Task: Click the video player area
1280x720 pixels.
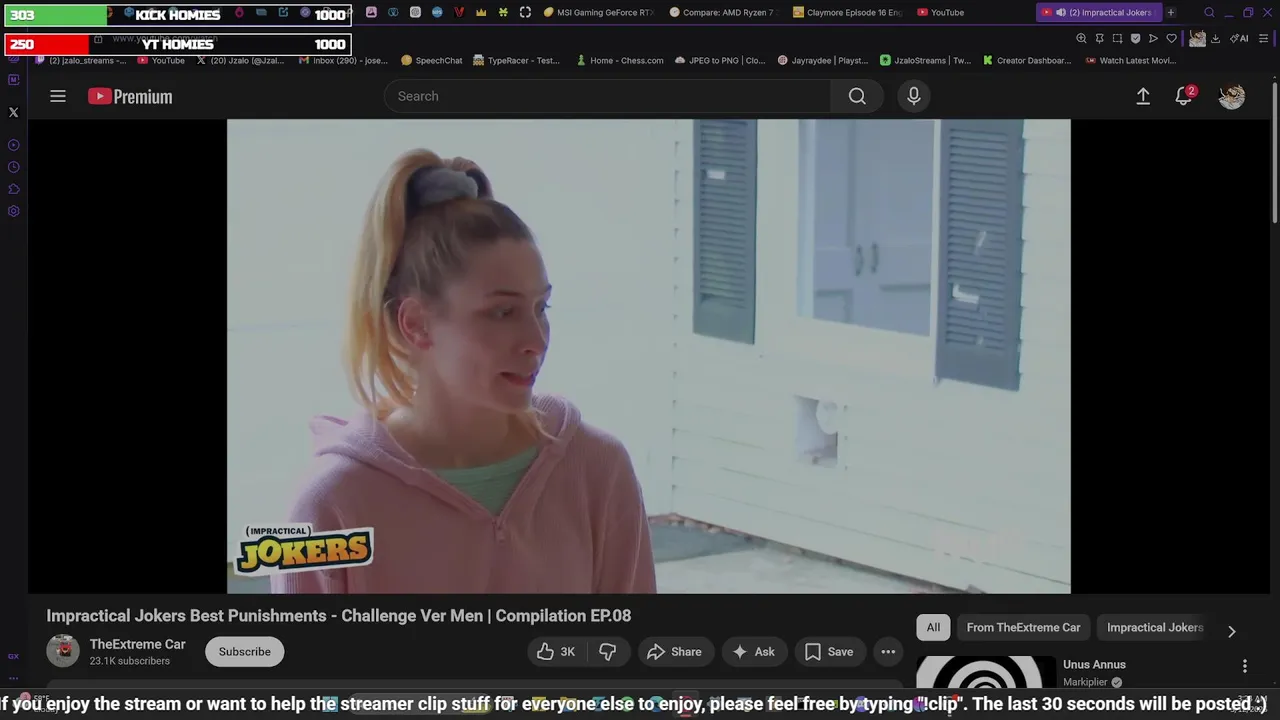Action: click(x=648, y=356)
